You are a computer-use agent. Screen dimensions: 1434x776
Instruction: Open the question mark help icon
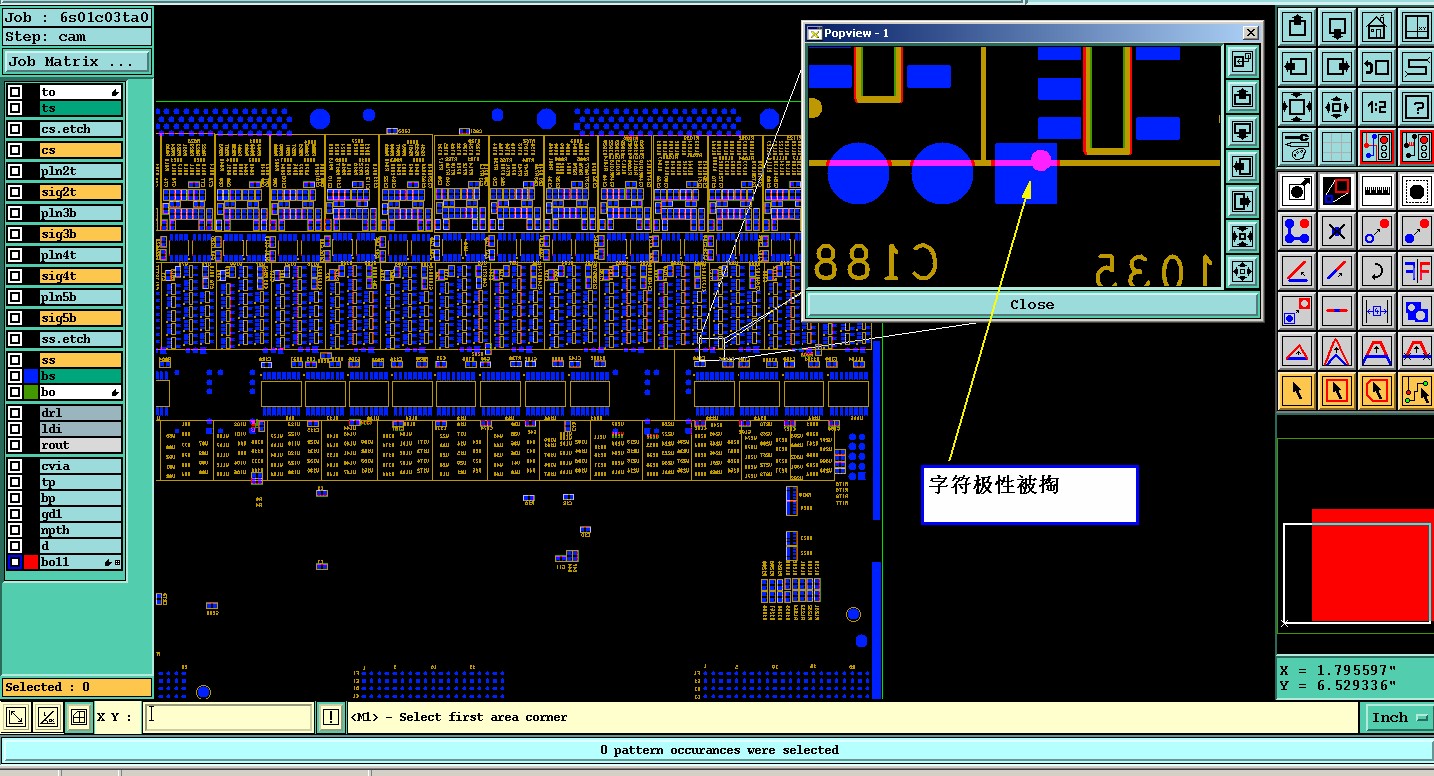1416,107
